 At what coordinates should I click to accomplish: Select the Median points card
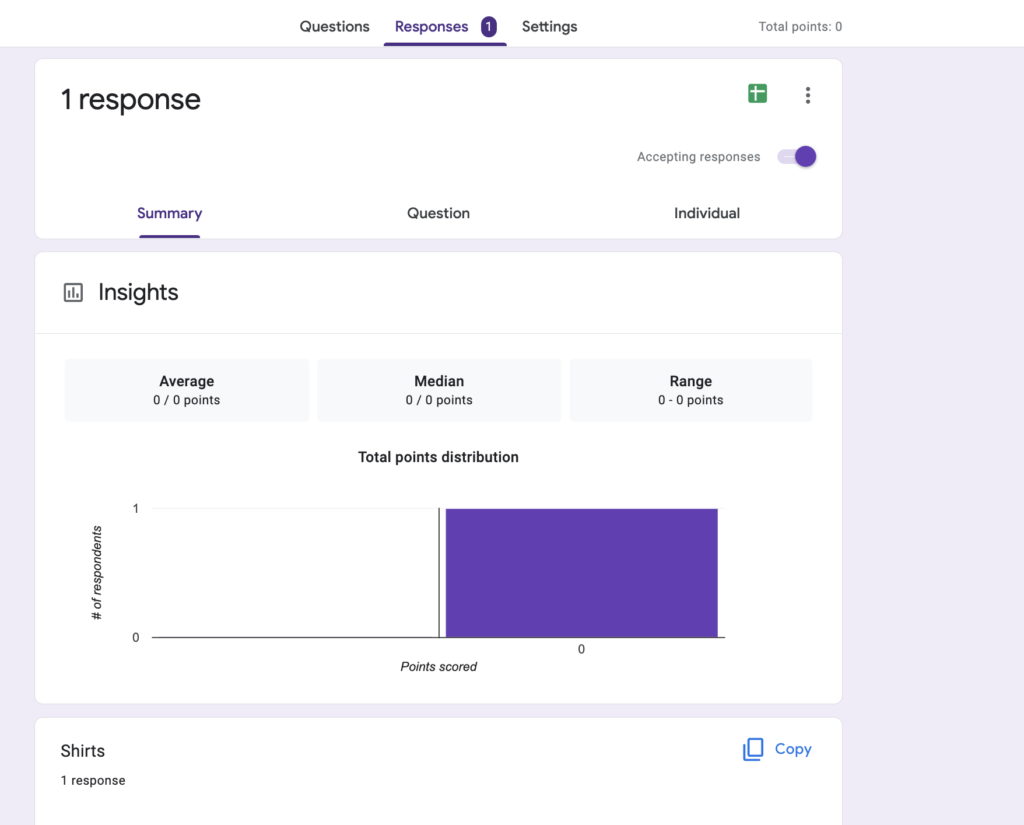point(438,390)
